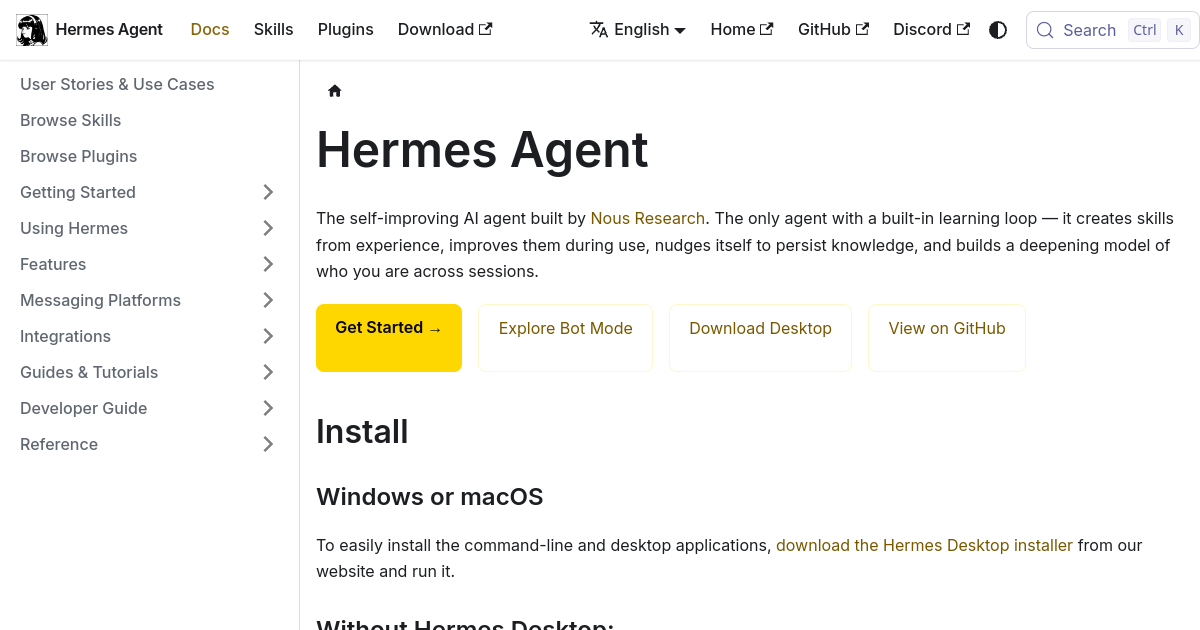The image size is (1200, 630).
Task: Click the home breadcrumb icon
Action: click(x=335, y=91)
